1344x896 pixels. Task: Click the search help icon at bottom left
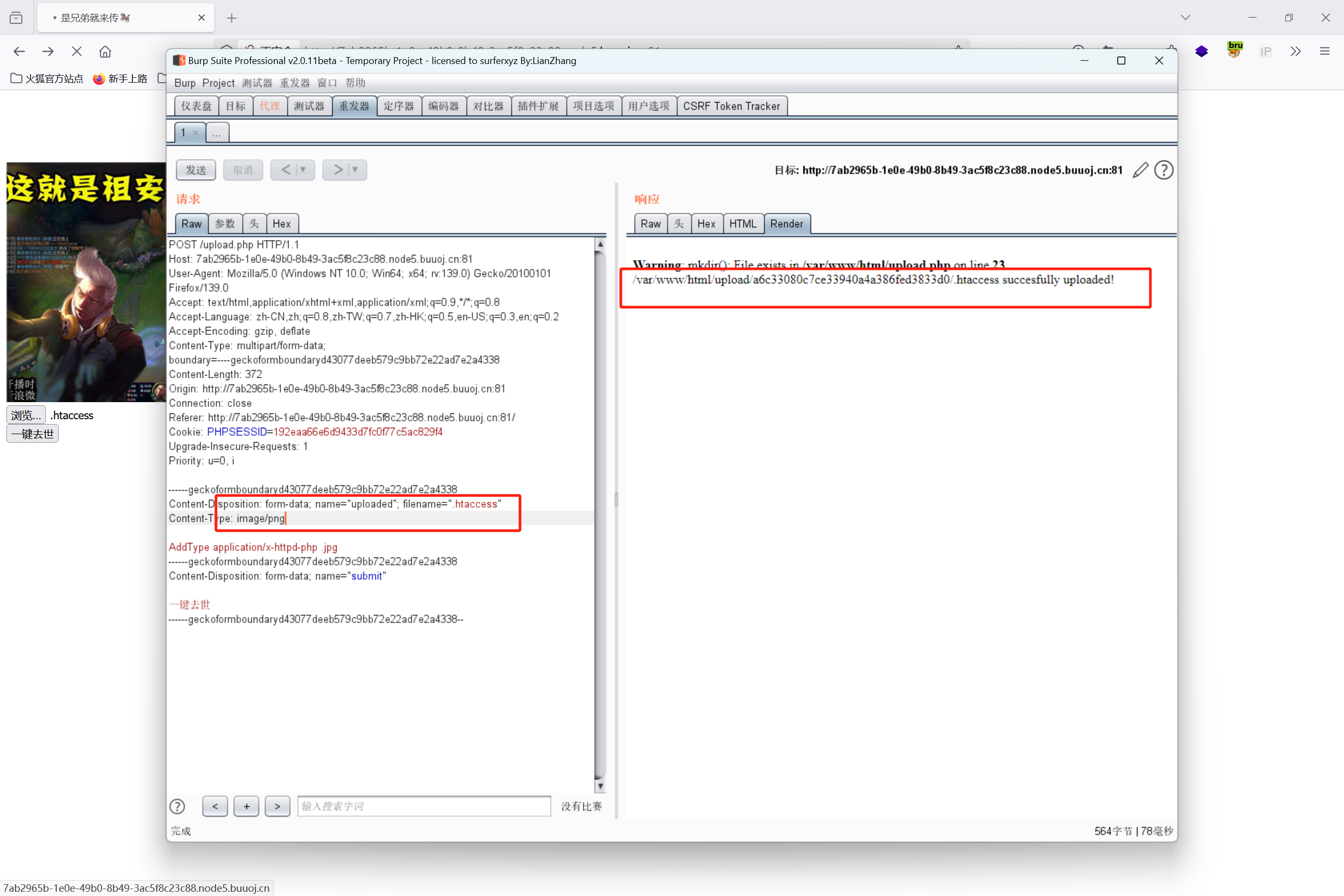(x=177, y=806)
